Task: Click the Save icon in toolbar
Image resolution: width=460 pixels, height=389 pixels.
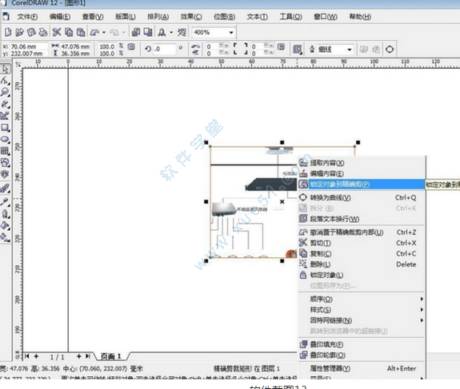Action: tap(31, 32)
